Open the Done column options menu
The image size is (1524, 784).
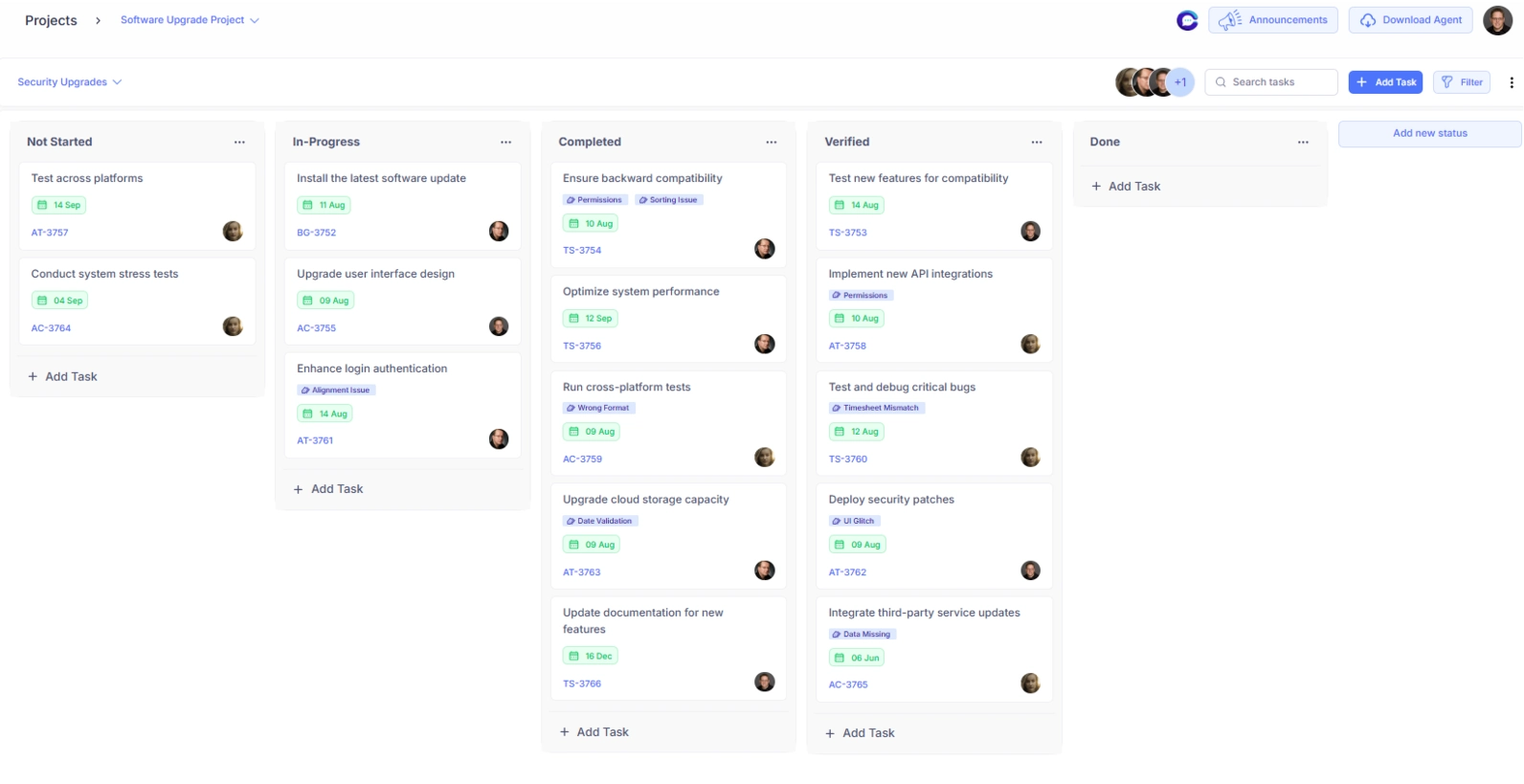1302,142
